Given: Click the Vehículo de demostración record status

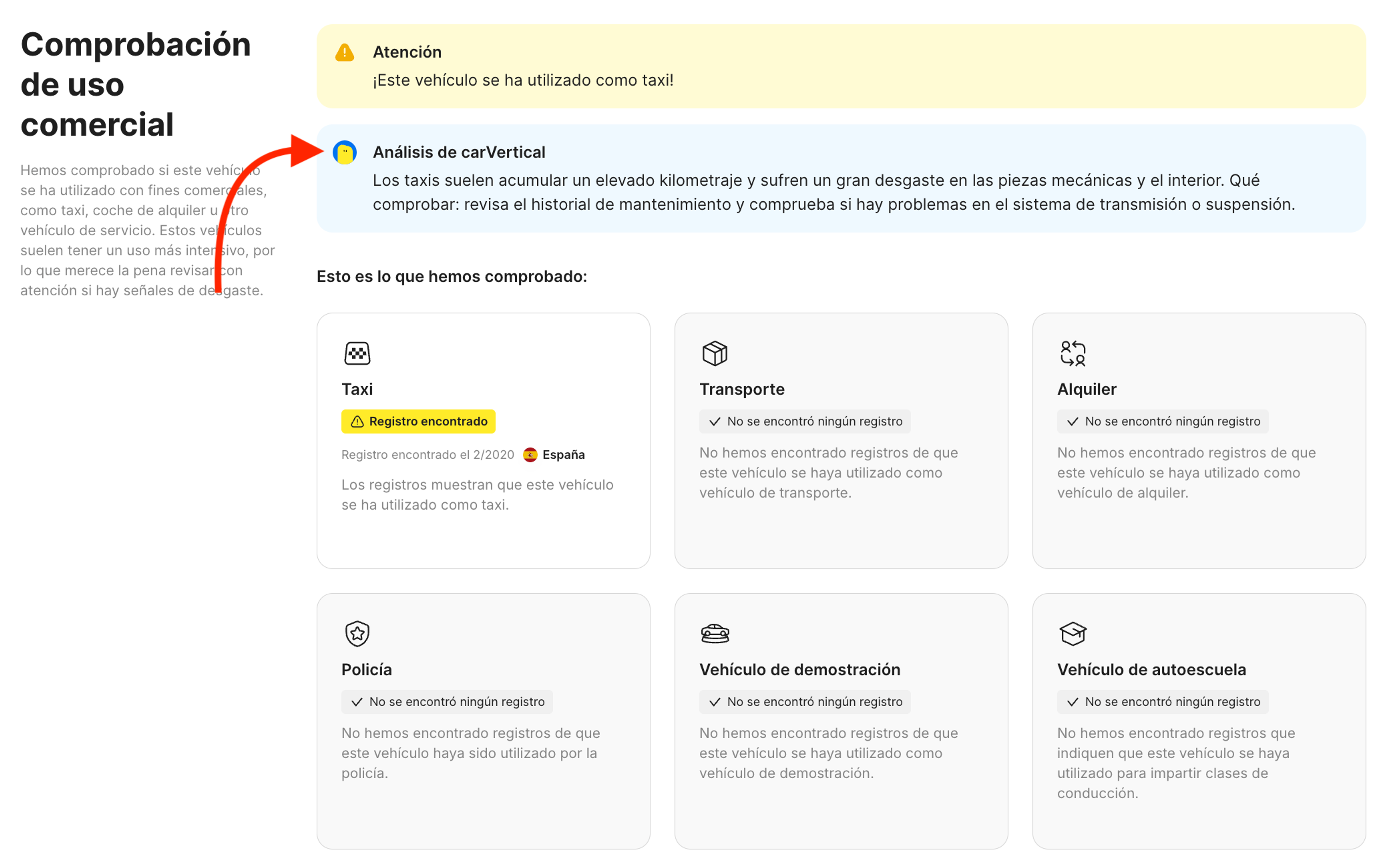Looking at the screenshot, I should 805,701.
